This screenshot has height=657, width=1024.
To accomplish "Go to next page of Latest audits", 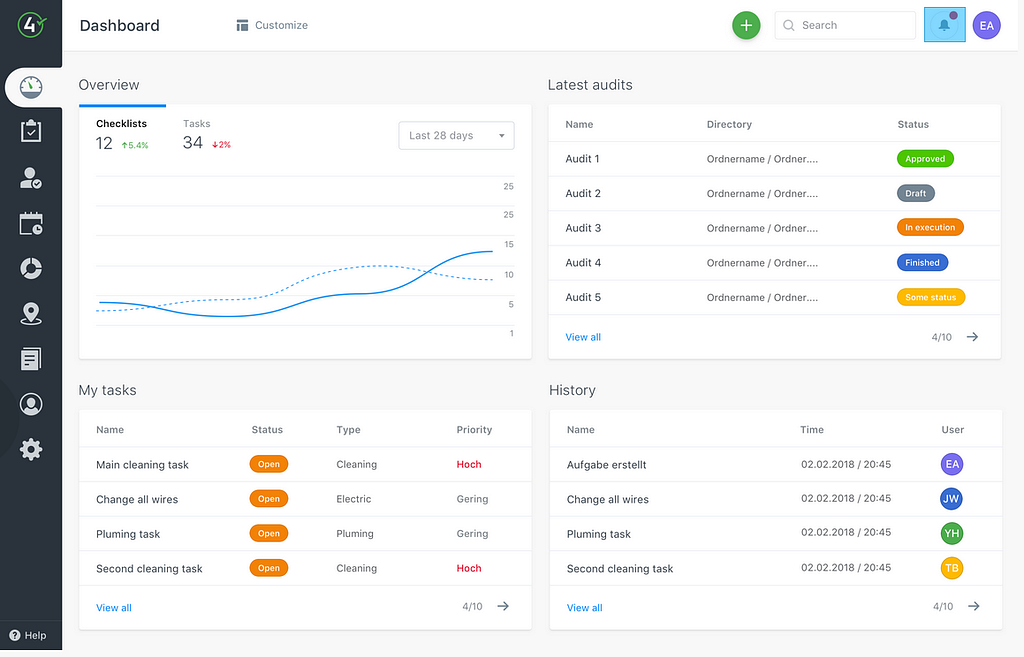I will (972, 337).
